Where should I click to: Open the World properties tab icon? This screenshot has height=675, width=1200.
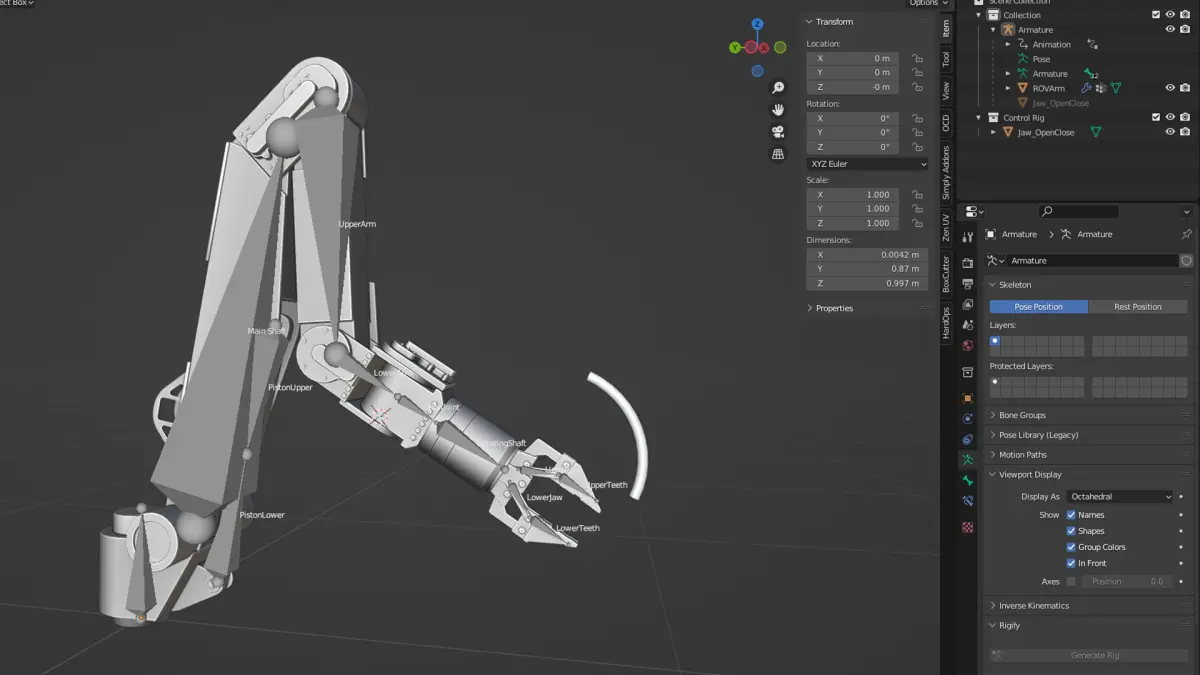click(x=967, y=346)
